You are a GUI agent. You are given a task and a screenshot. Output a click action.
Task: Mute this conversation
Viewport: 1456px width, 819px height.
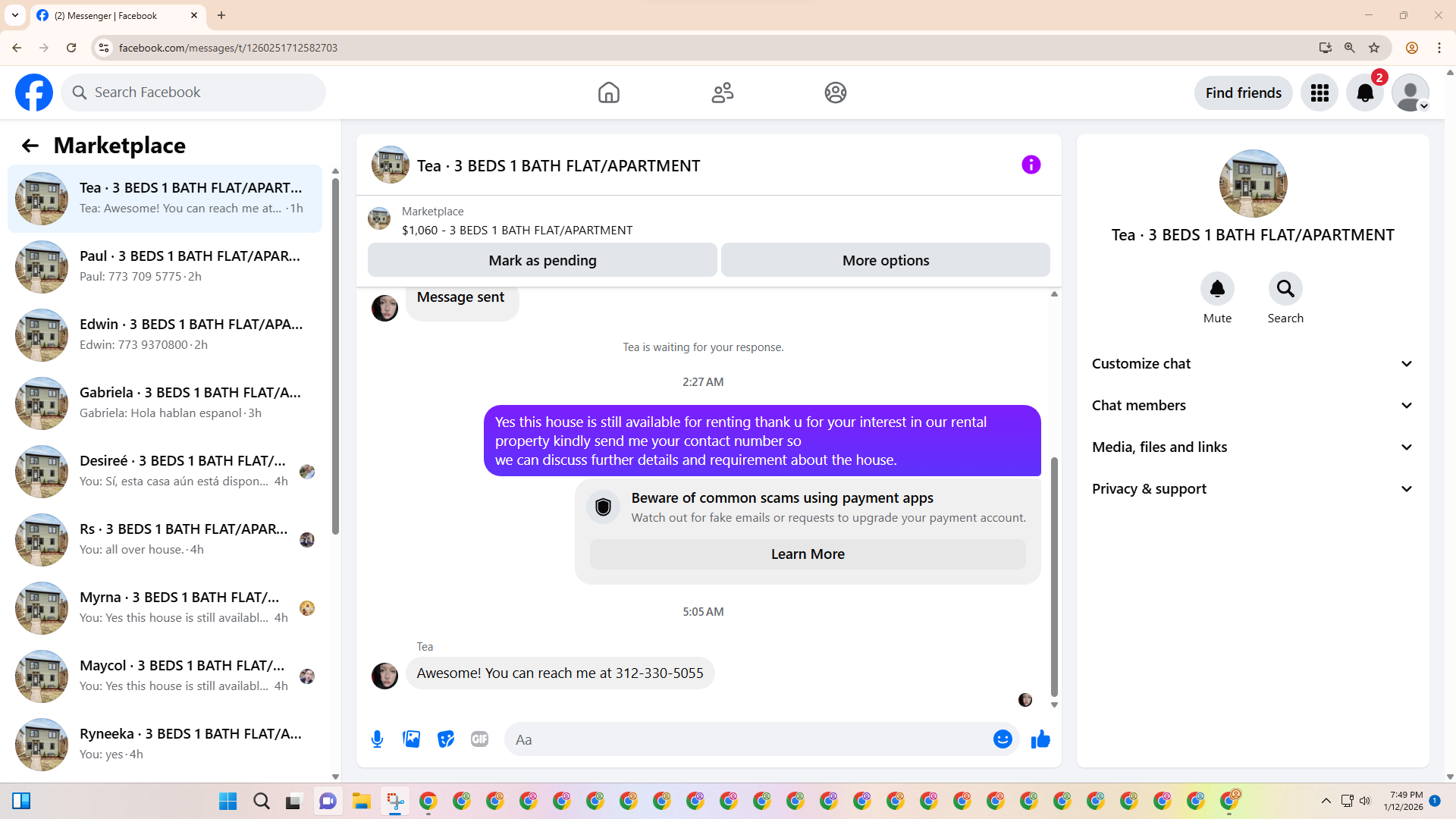[1217, 289]
